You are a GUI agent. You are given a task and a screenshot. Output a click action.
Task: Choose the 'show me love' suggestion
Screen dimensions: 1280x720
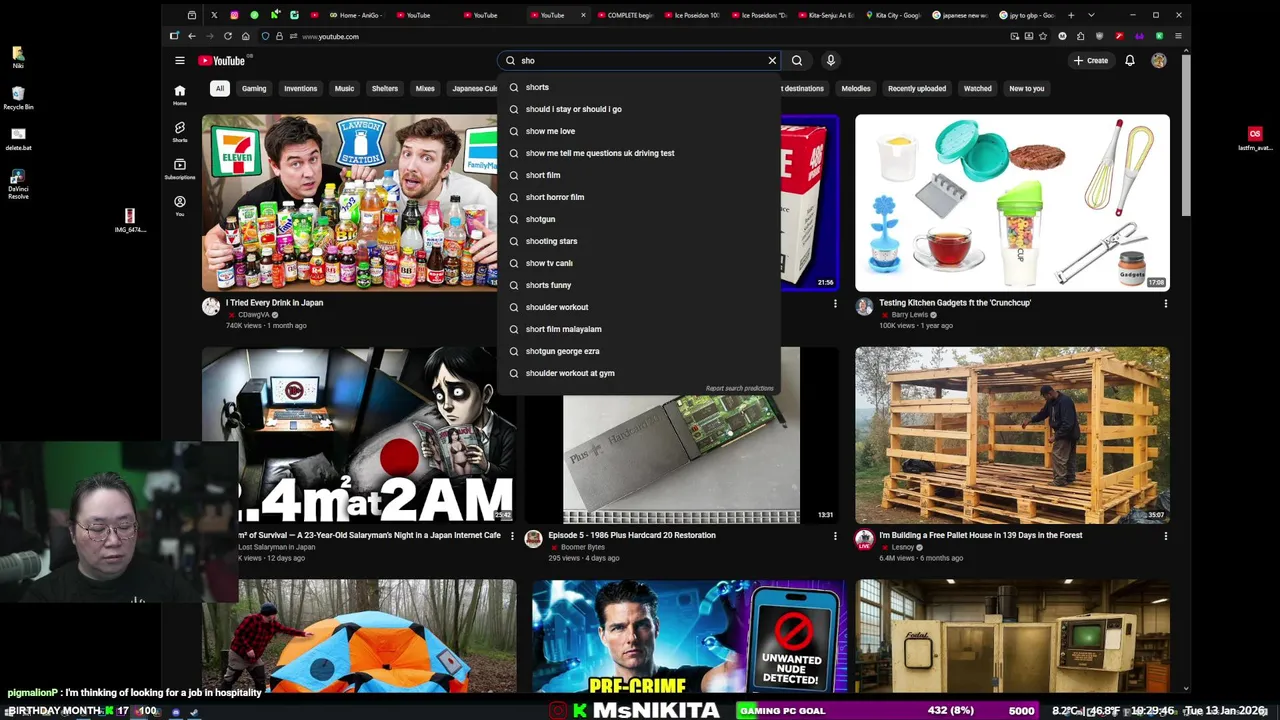point(639,131)
